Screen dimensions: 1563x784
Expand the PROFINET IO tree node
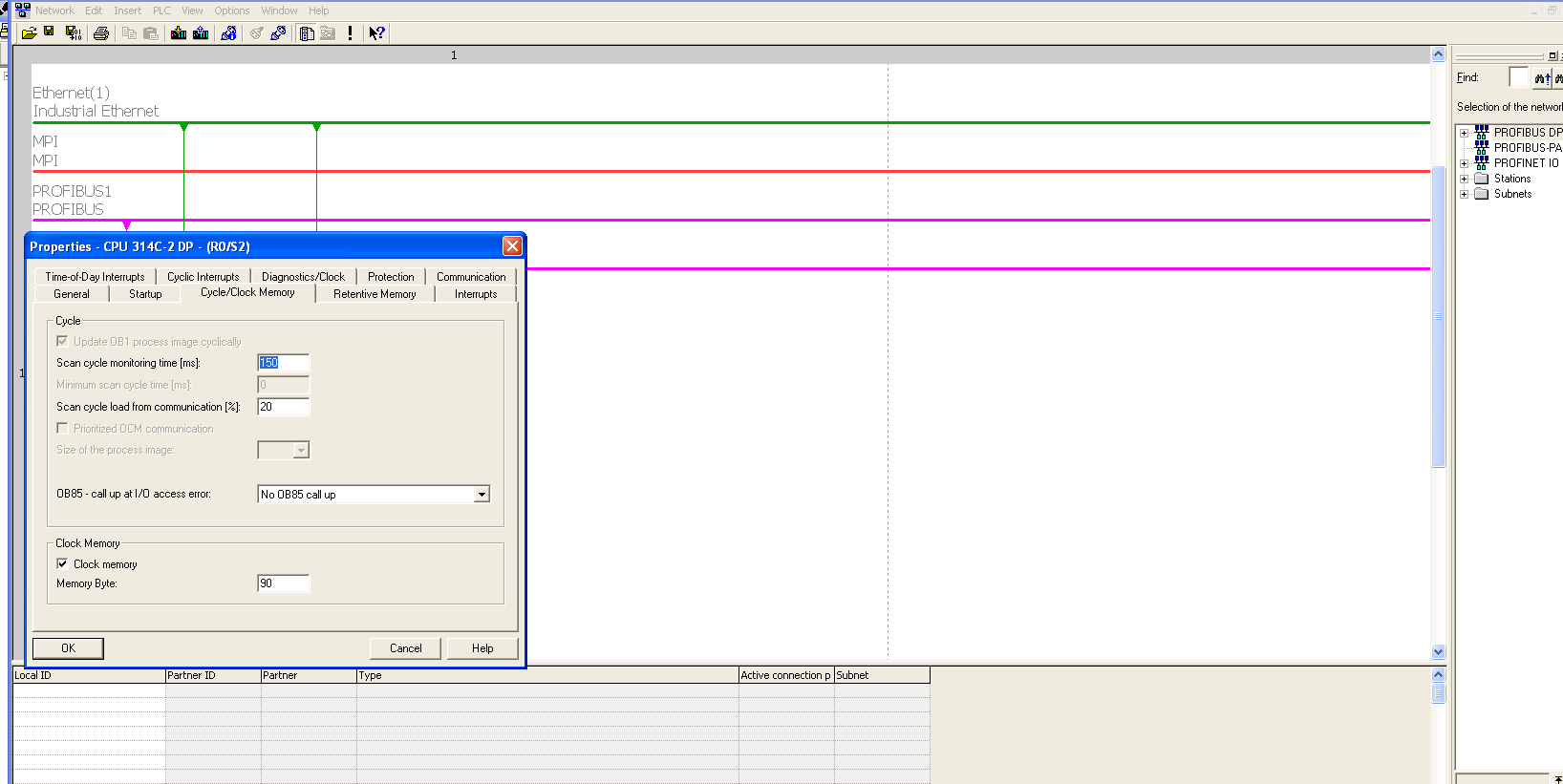pos(1464,163)
